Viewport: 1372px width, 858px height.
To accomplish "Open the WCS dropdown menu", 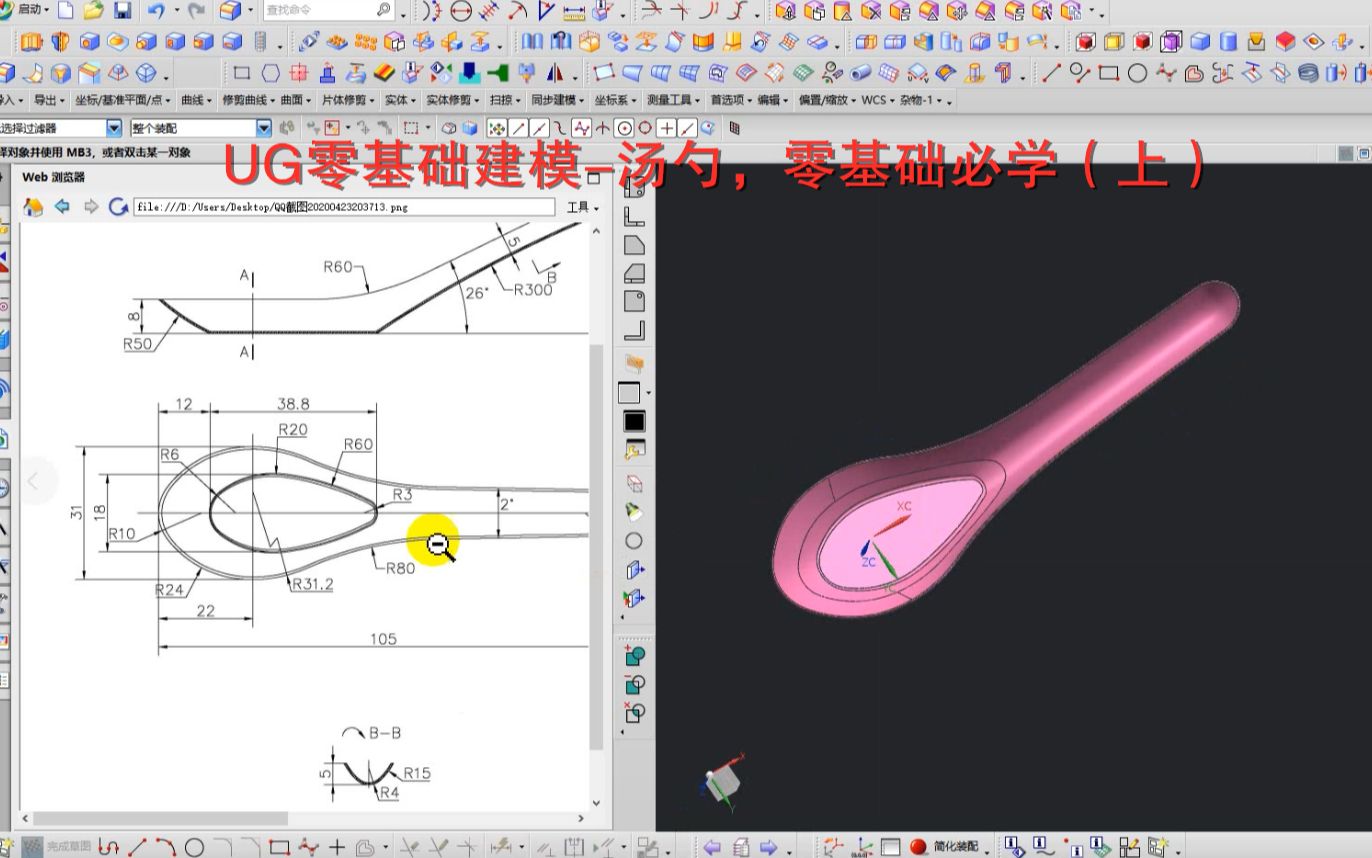I will (x=877, y=100).
